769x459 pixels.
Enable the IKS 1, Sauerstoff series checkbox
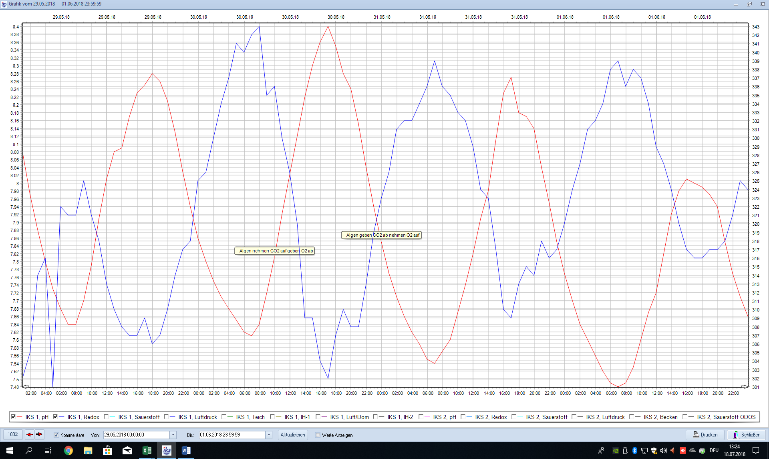pos(107,415)
